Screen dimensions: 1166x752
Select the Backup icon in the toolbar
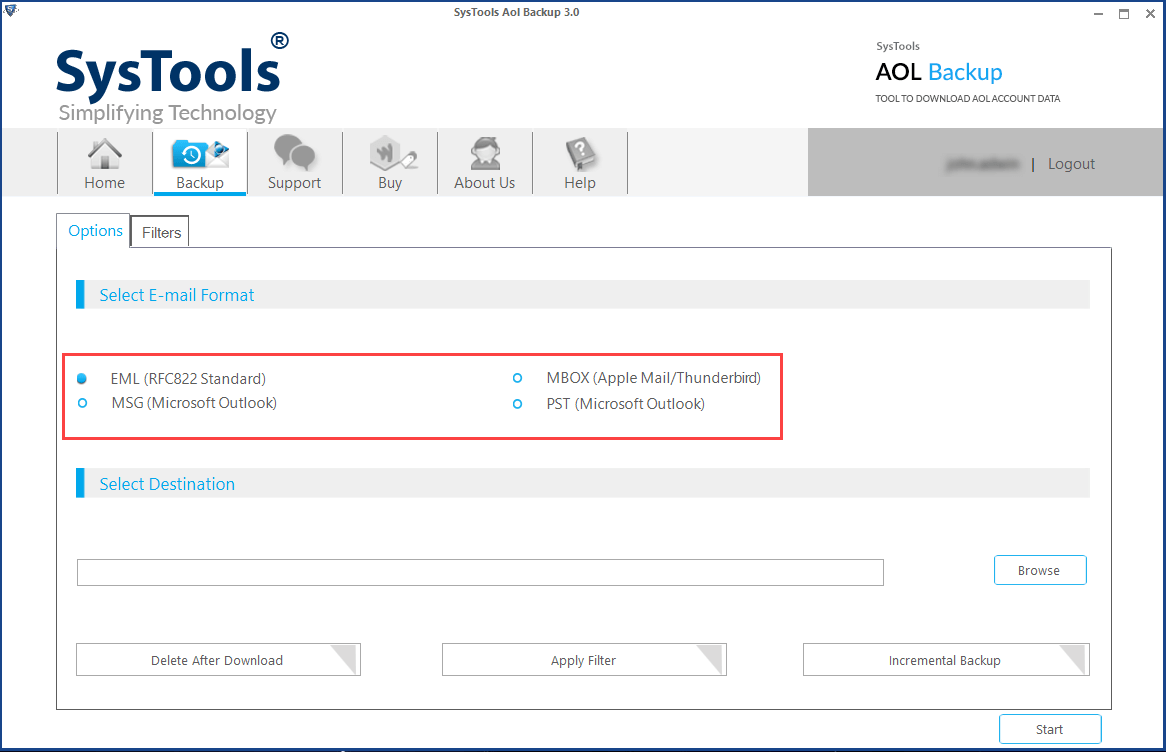[199, 162]
